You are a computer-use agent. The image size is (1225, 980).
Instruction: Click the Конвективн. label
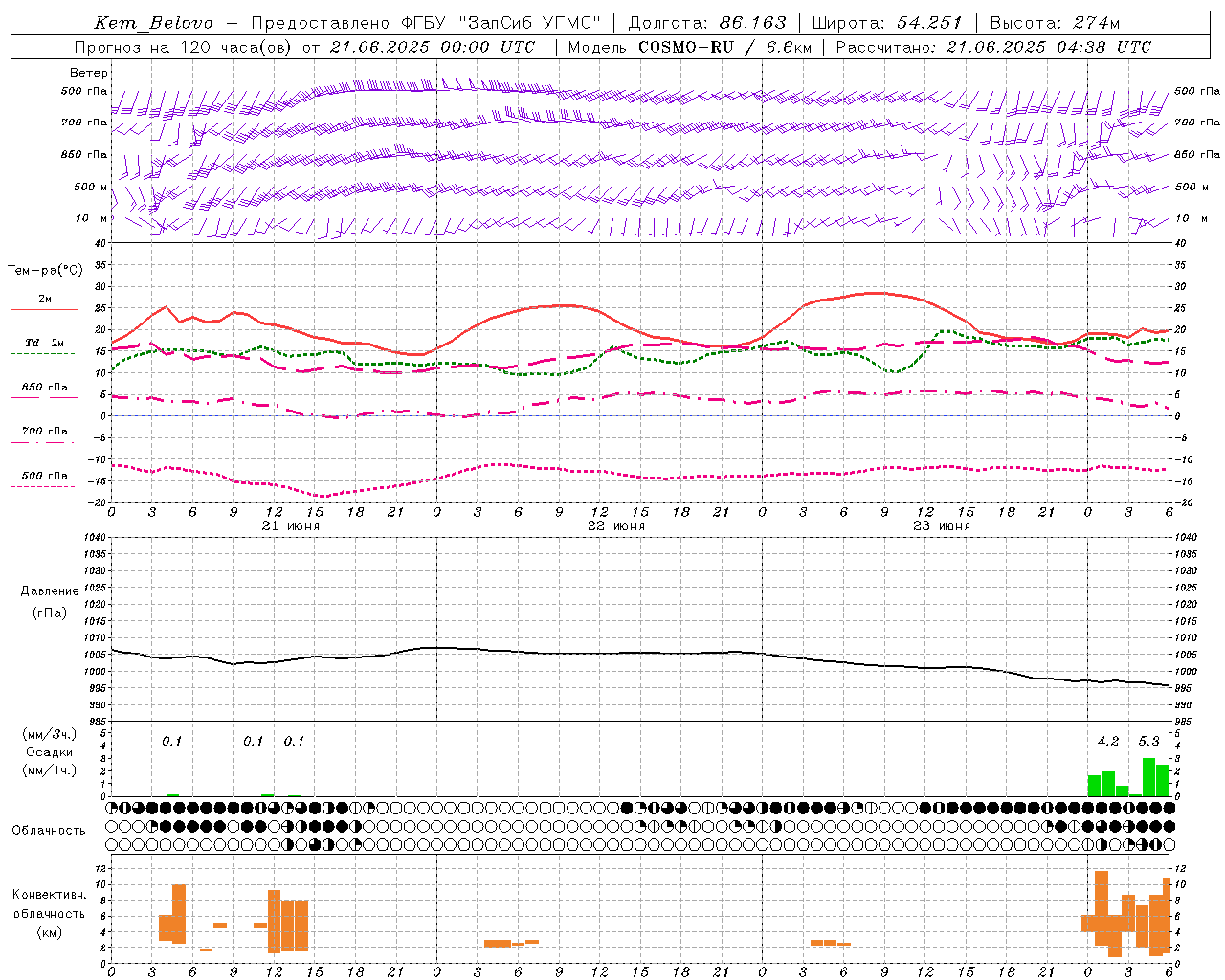[49, 895]
